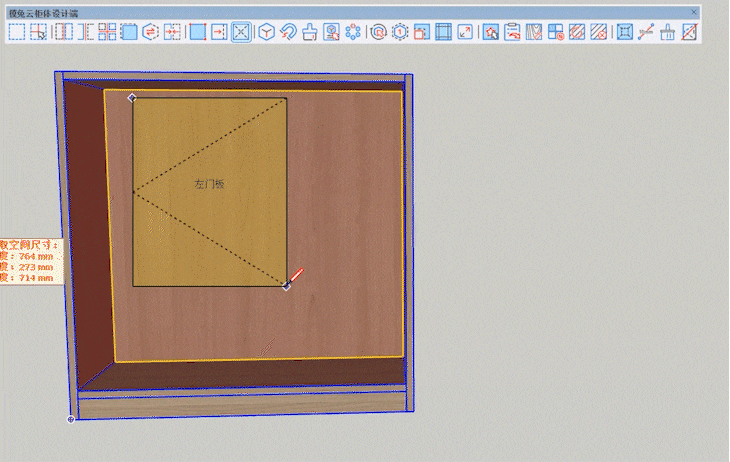The image size is (730, 462).
Task: Click the clipboard icon in toolbar
Action: [512, 32]
